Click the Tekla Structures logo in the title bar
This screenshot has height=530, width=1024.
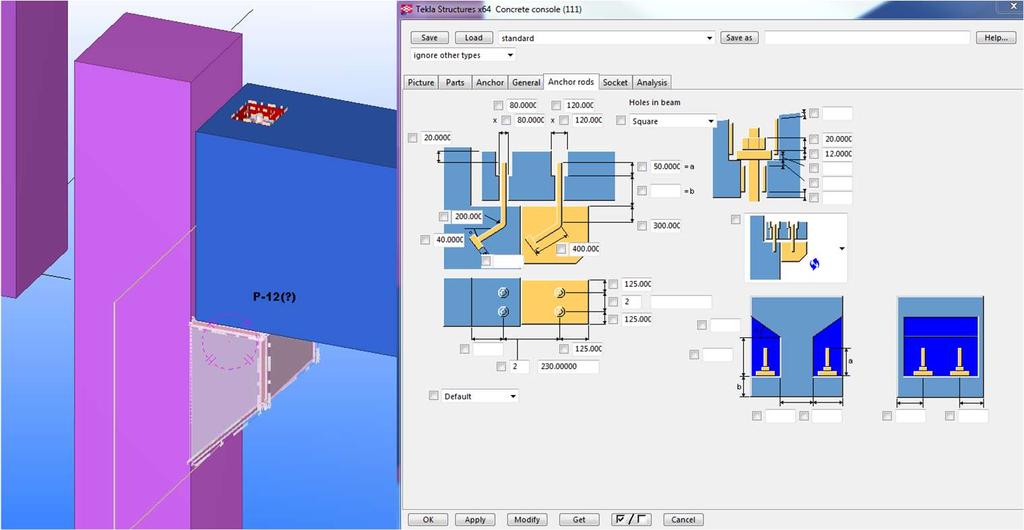(406, 9)
